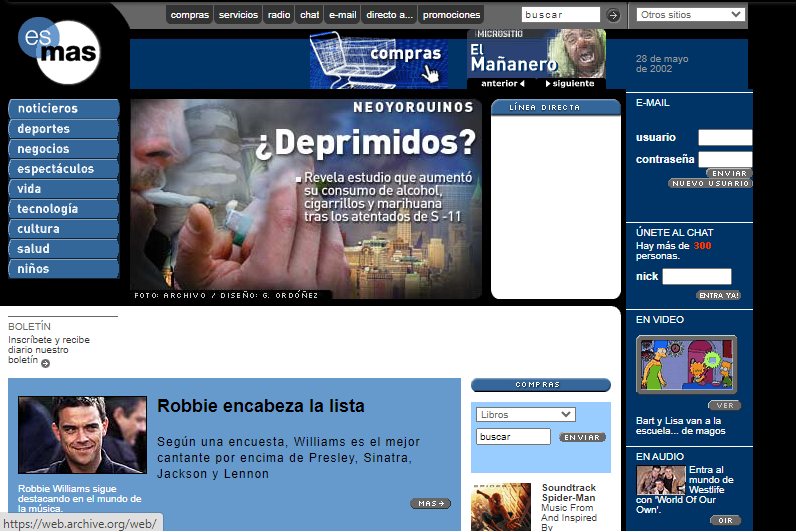This screenshot has width=796, height=531.
Task: Open the ¿Deprimidos? Neoyorquinos feature image
Action: 306,199
